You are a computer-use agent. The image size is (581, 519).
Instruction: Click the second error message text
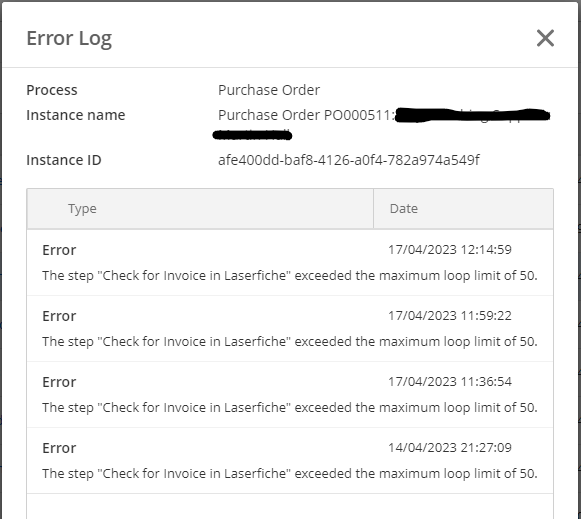[290, 342]
